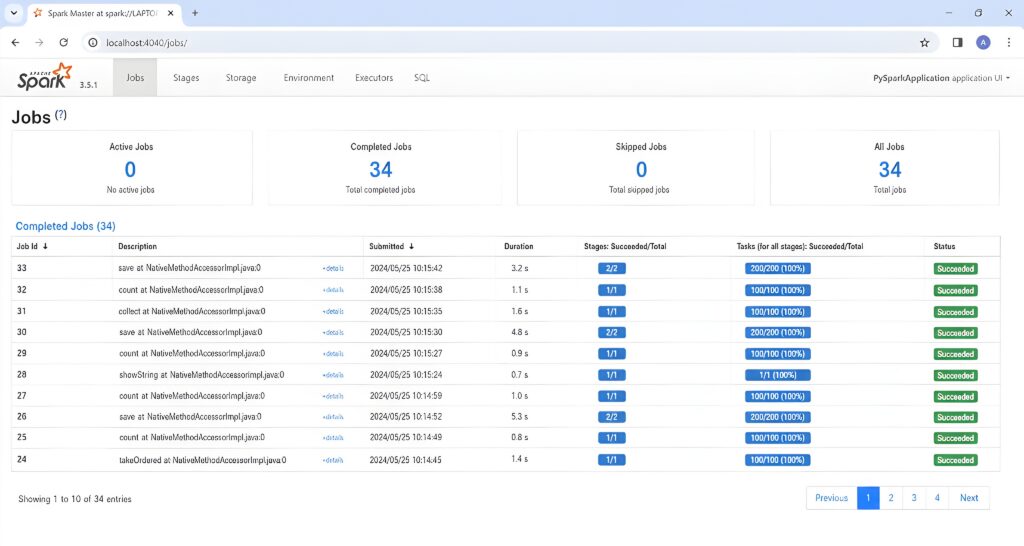
Task: Go to pagination page 2
Action: [x=891, y=498]
